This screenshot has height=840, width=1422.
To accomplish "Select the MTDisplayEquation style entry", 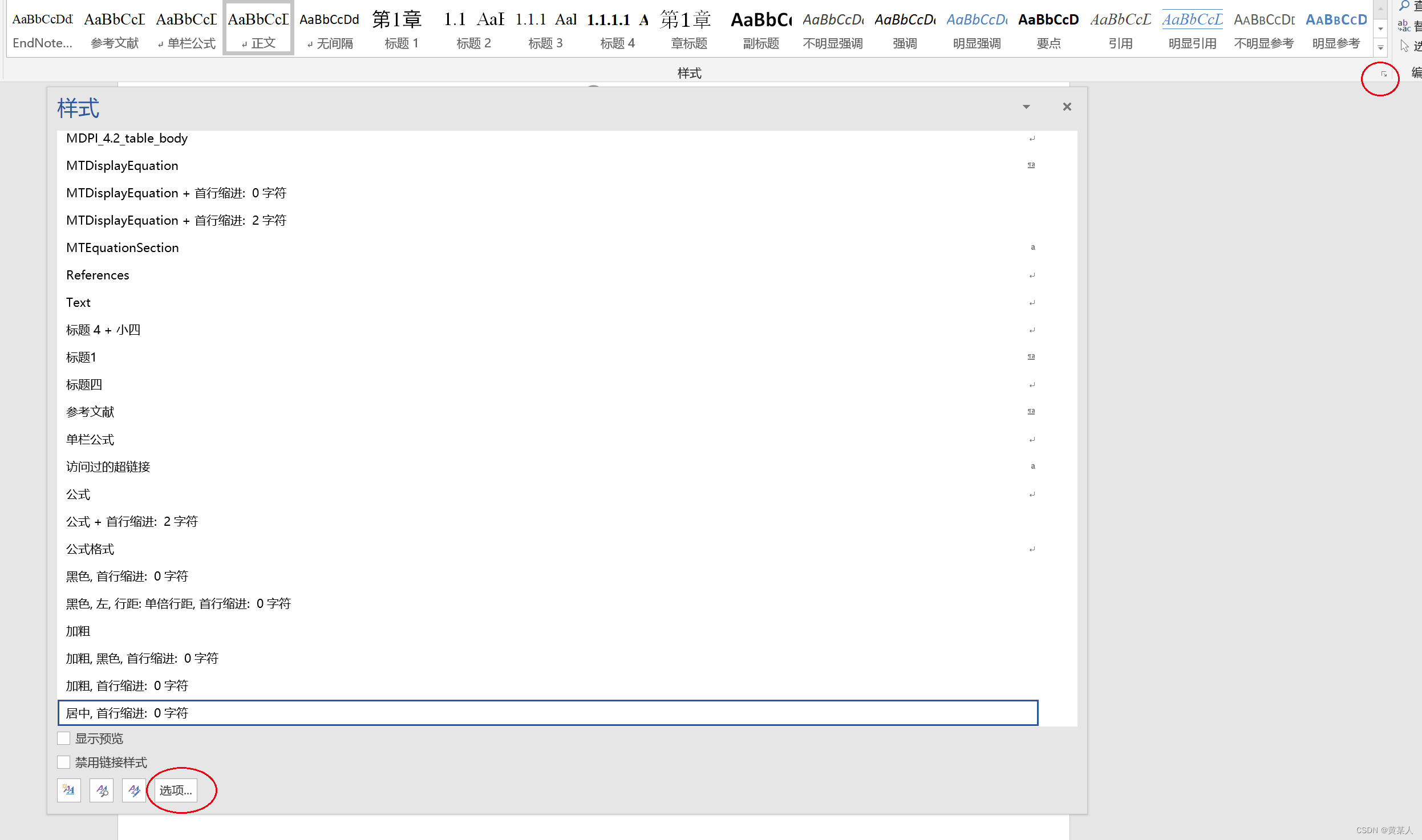I will 122,165.
